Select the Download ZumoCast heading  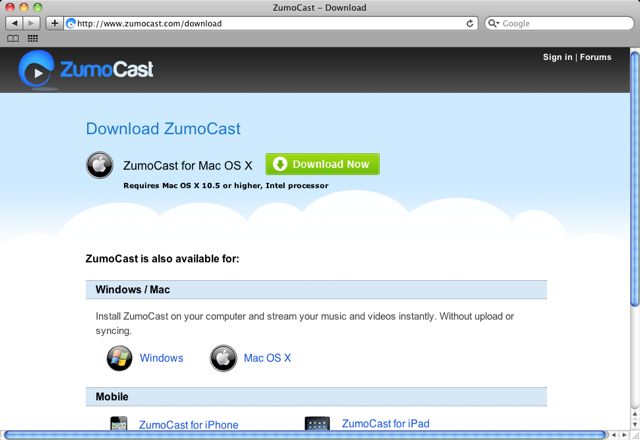(x=163, y=129)
